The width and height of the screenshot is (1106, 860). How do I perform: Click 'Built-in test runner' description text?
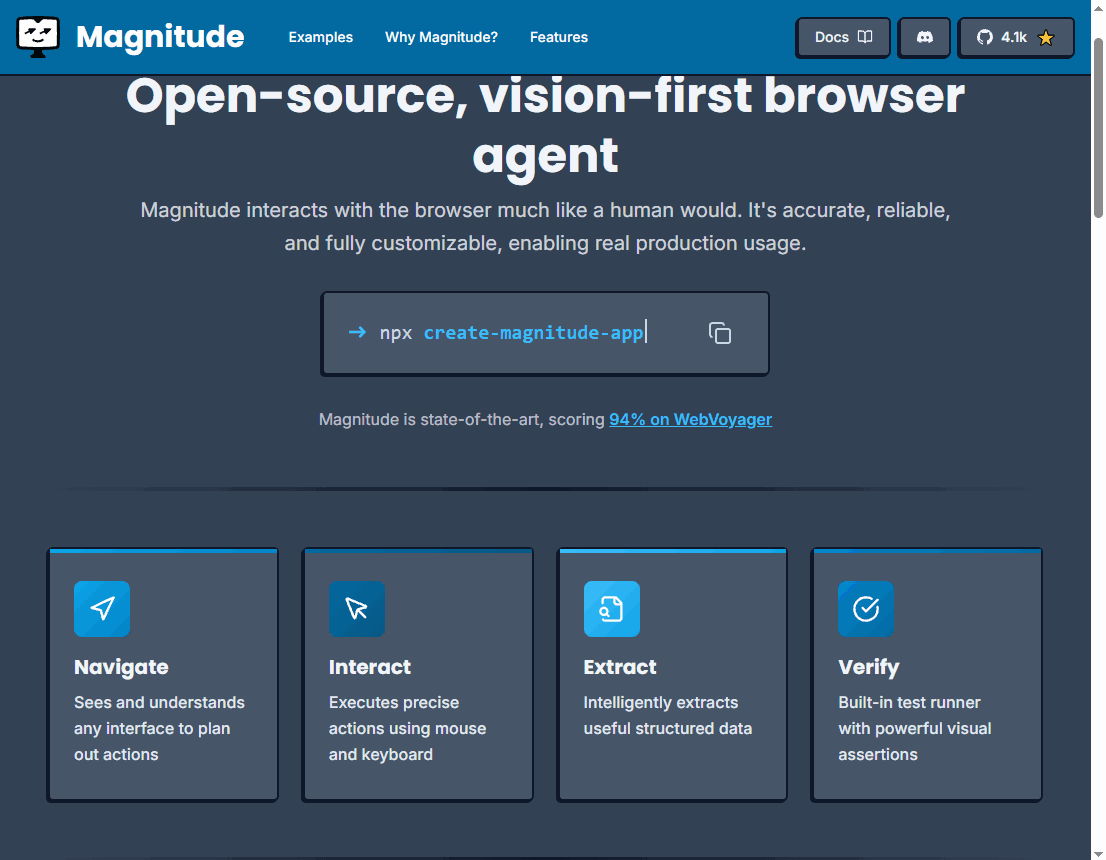[x=915, y=728]
